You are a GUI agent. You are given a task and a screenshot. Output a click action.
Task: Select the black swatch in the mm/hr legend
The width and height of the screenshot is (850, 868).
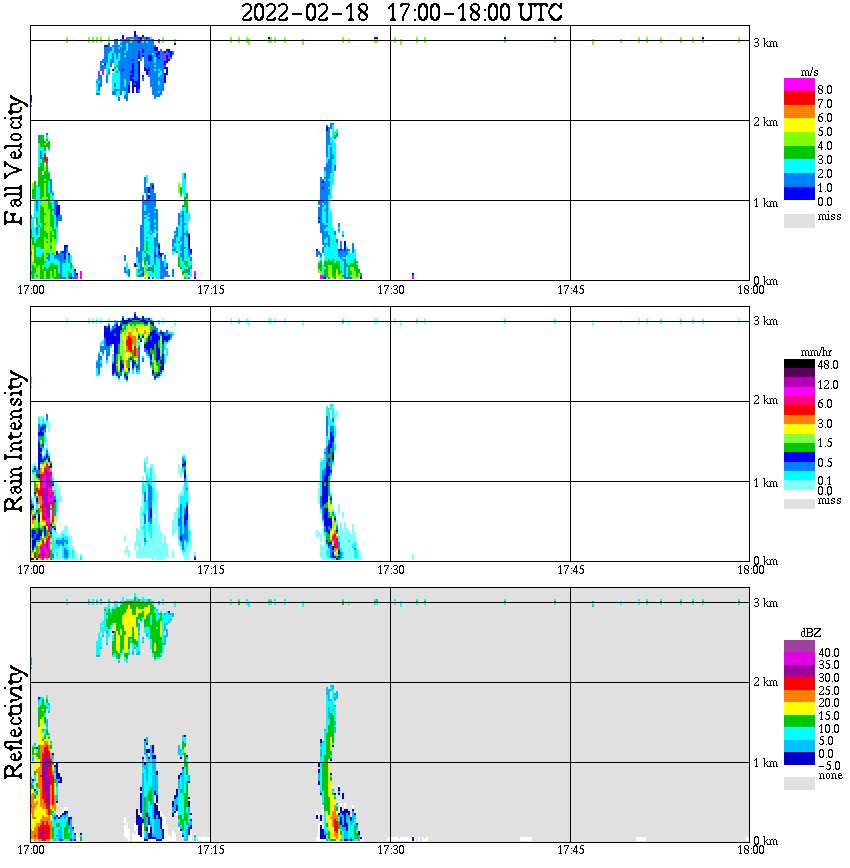click(x=799, y=363)
